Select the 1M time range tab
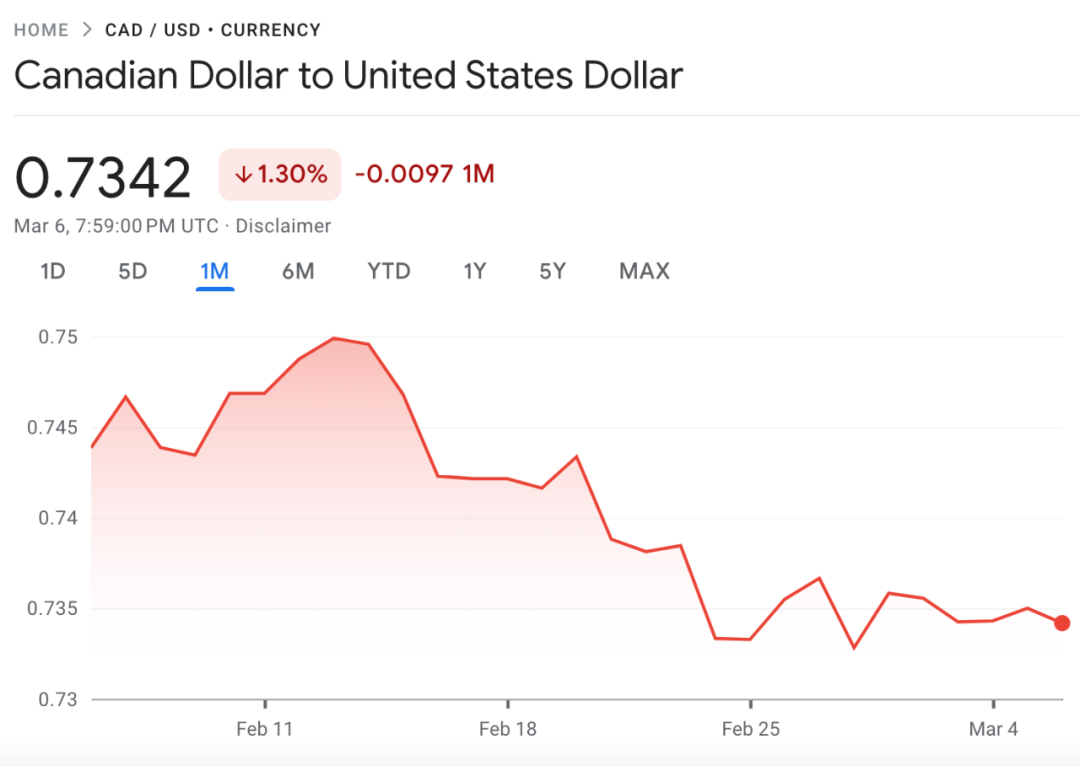The width and height of the screenshot is (1080, 766). coord(215,271)
